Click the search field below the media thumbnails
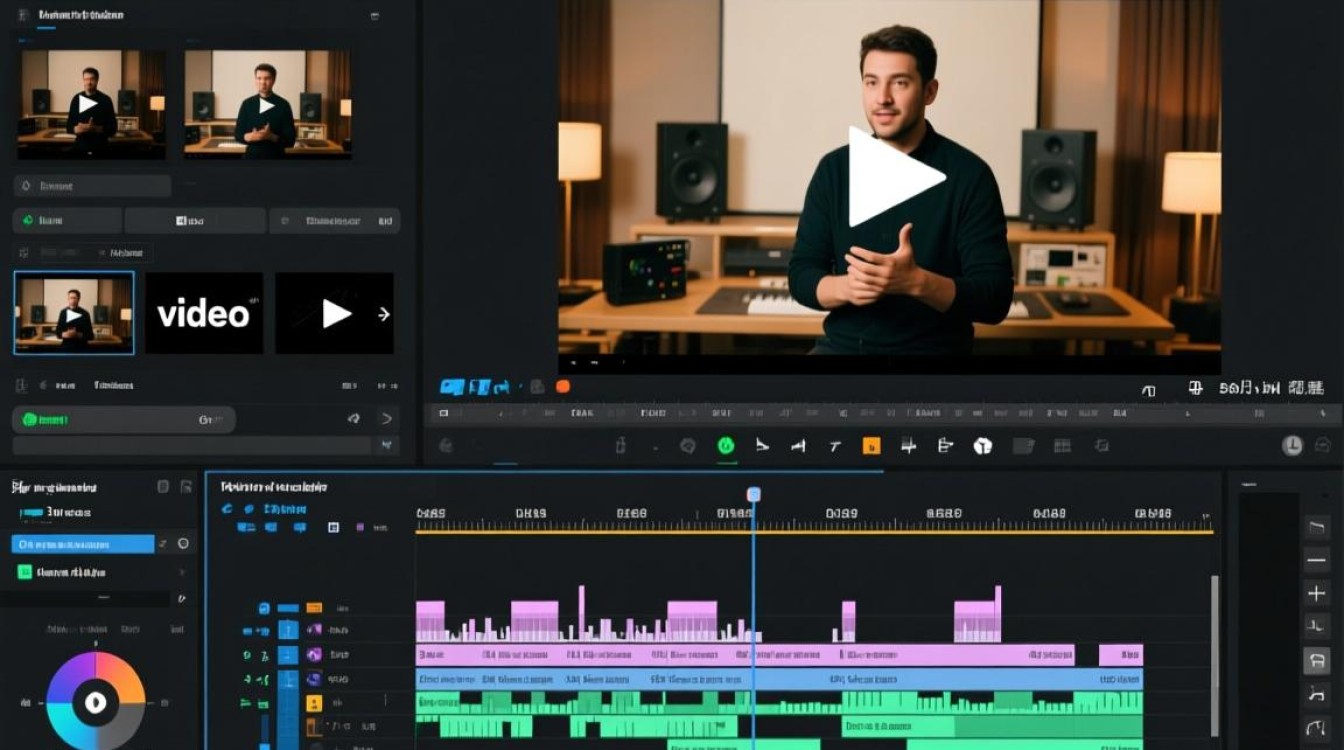 (92, 186)
